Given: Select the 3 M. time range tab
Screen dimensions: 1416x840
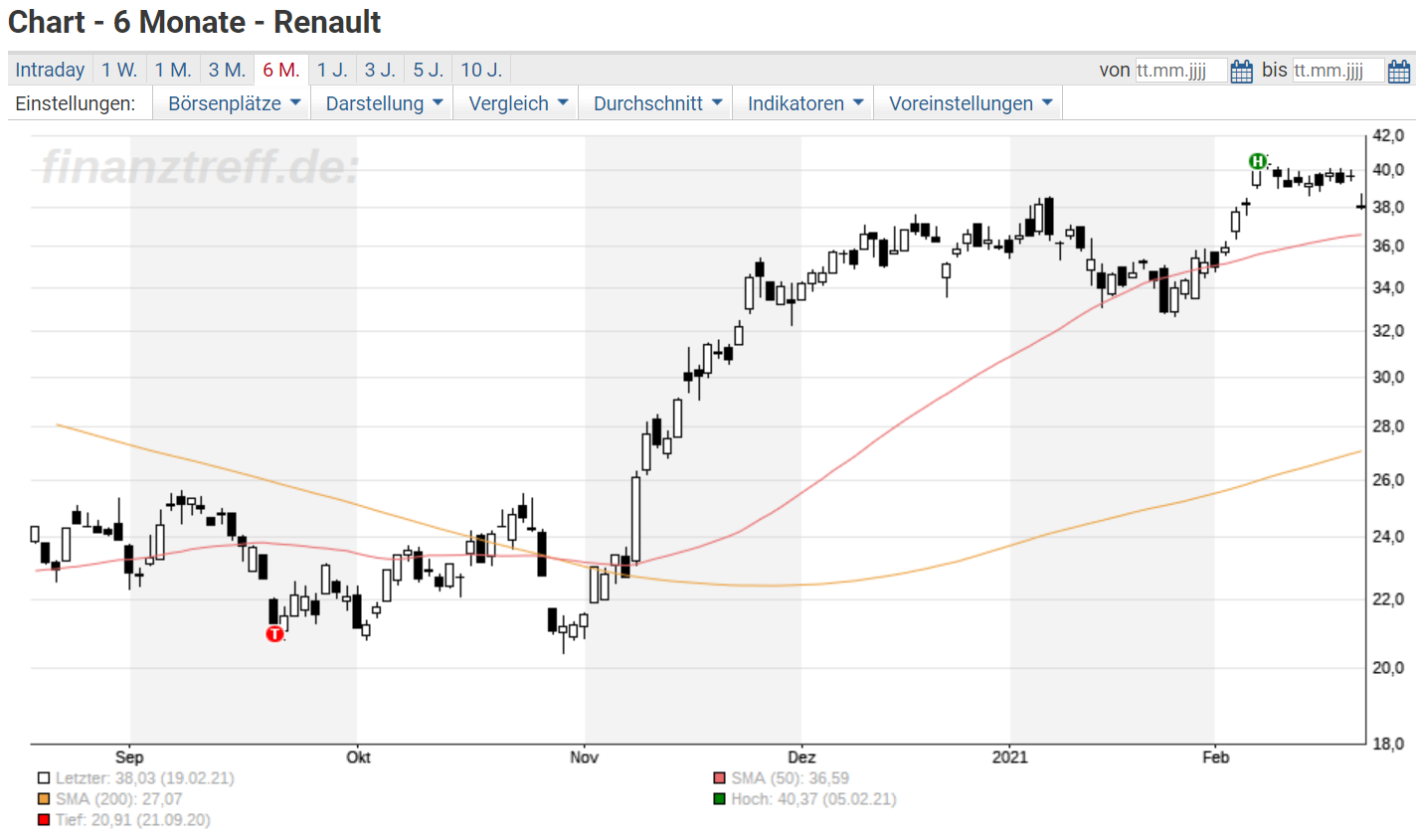Looking at the screenshot, I should 227,70.
